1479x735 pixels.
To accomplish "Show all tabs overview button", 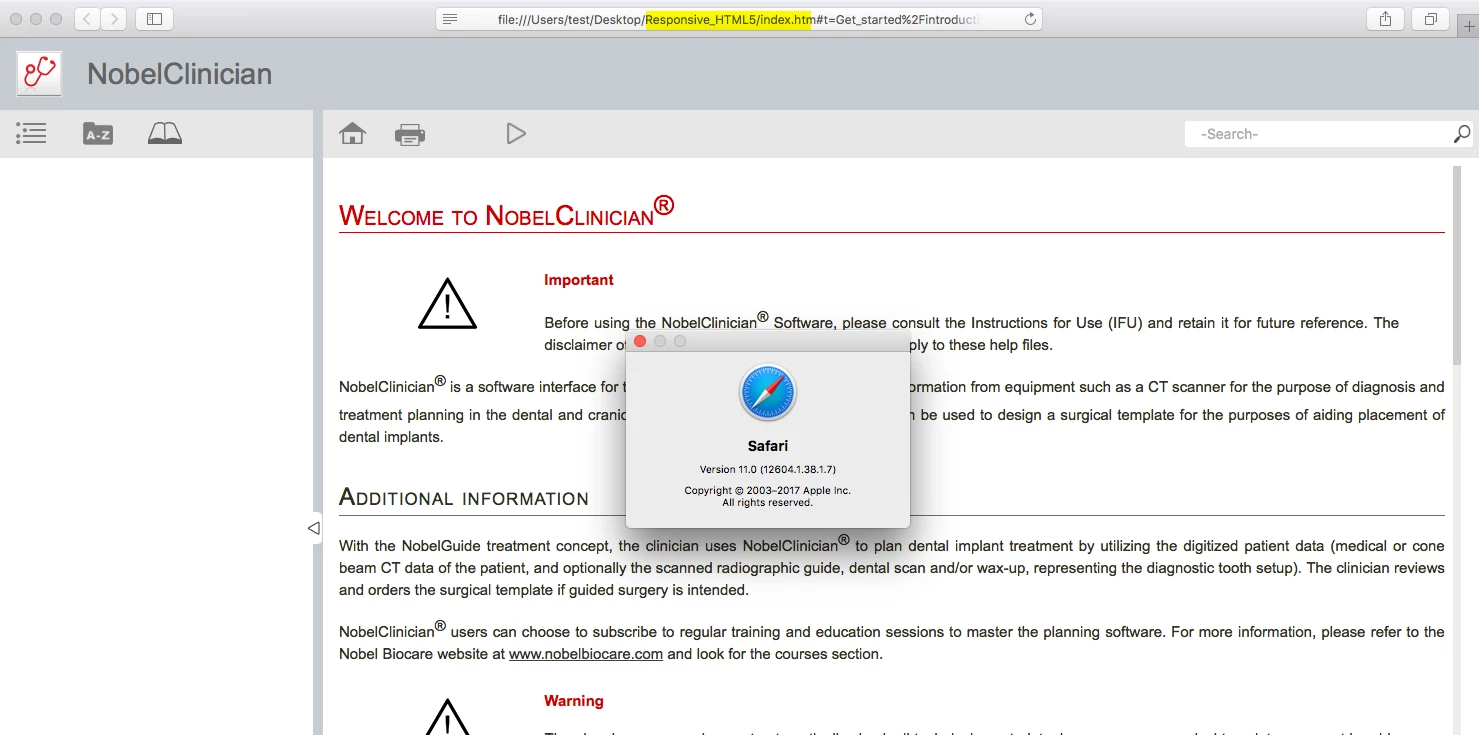I will pos(1431,18).
